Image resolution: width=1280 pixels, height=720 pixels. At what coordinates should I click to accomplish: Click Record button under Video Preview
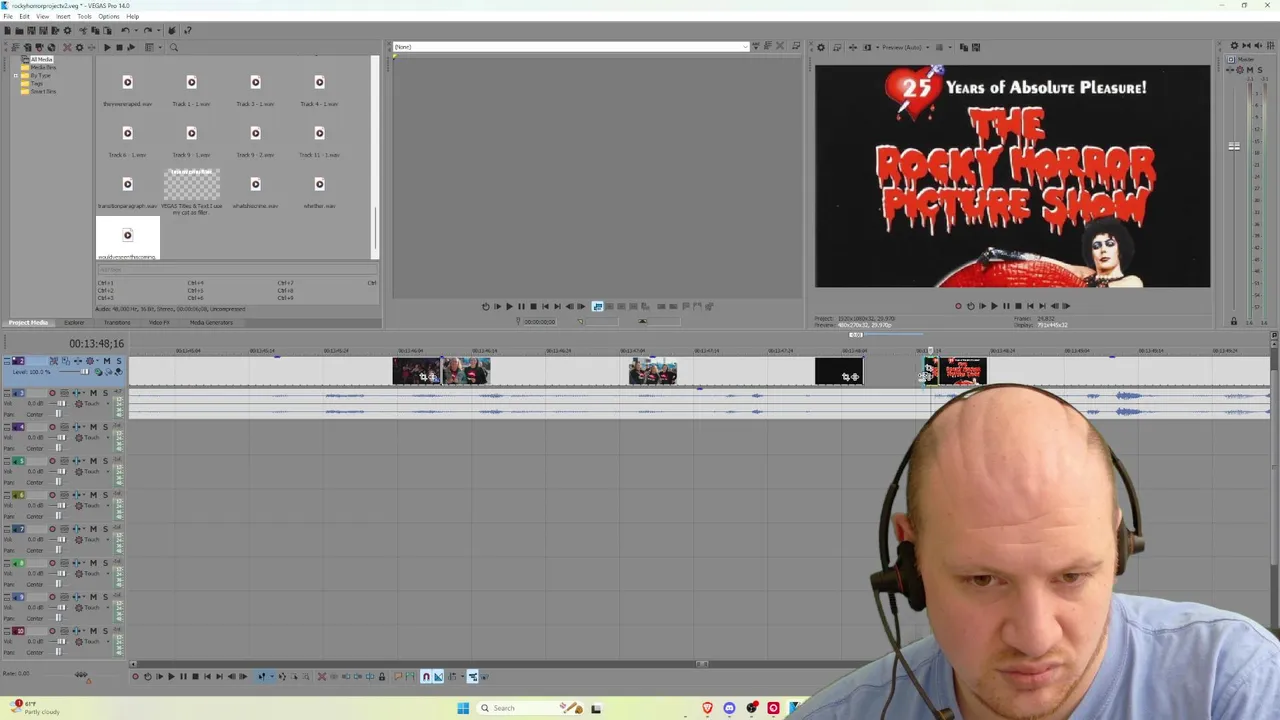(958, 306)
